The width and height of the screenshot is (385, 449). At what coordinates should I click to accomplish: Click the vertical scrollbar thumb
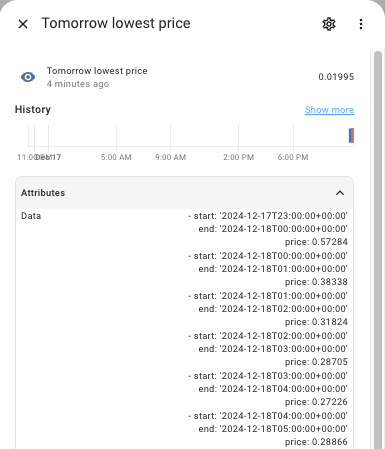(x=378, y=250)
